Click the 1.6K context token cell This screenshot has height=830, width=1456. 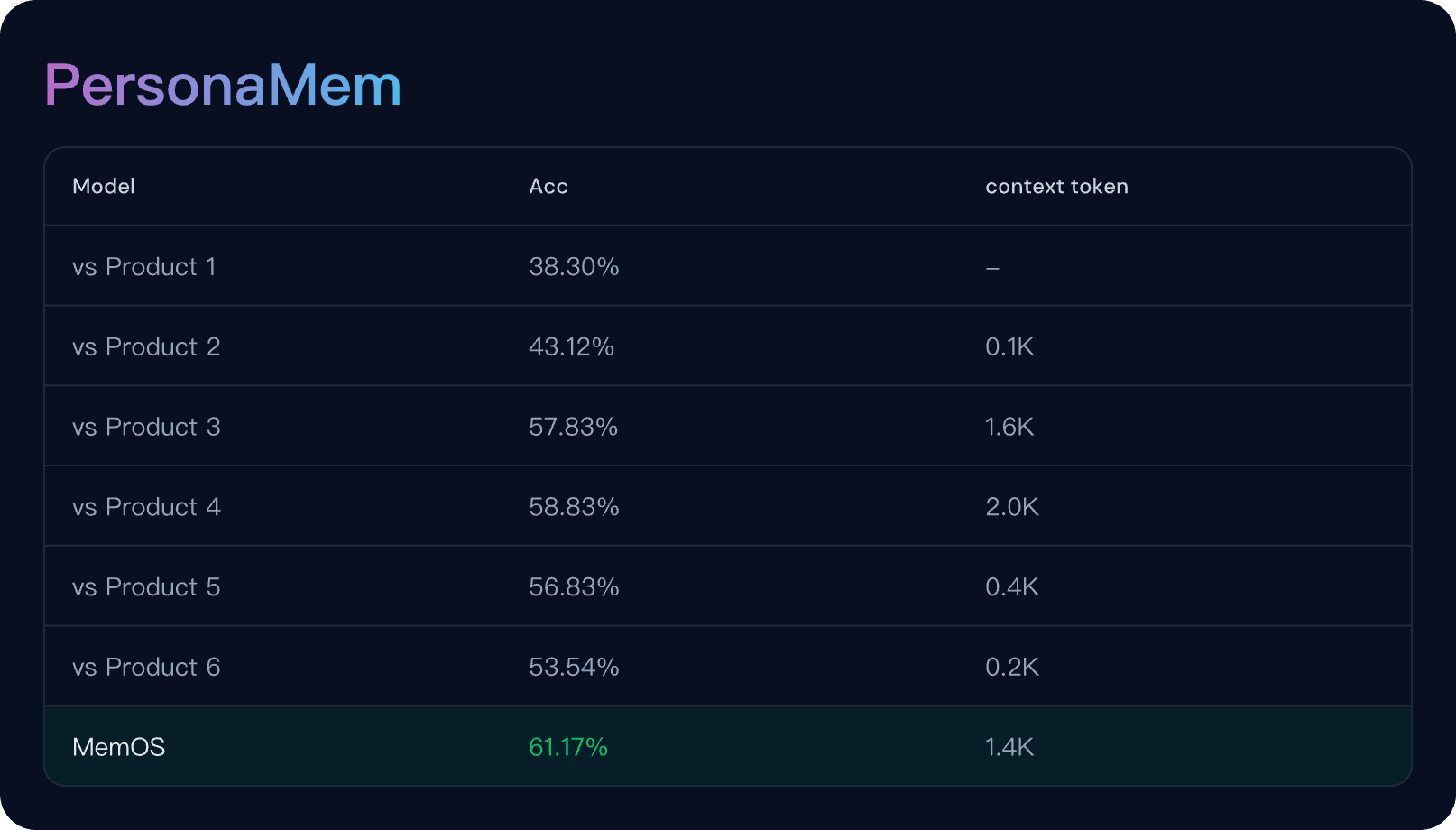click(x=1009, y=427)
